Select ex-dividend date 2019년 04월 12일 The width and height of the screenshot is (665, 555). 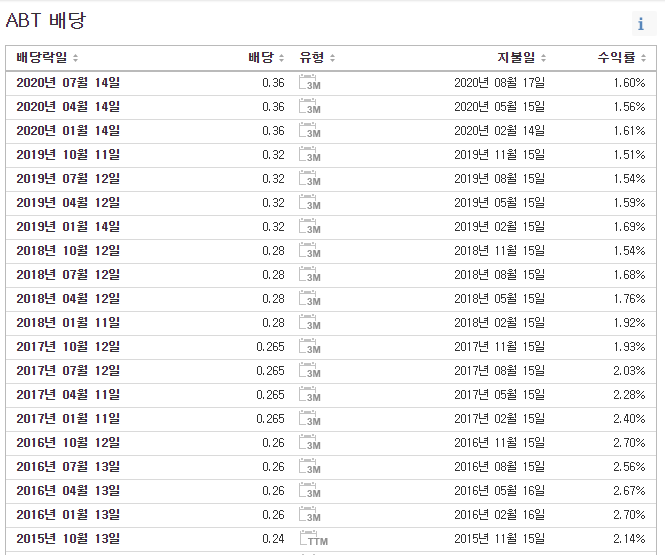[x=68, y=202]
